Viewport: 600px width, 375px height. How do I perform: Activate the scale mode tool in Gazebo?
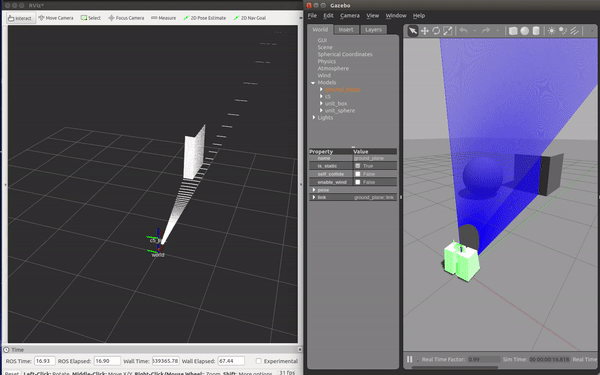click(448, 31)
